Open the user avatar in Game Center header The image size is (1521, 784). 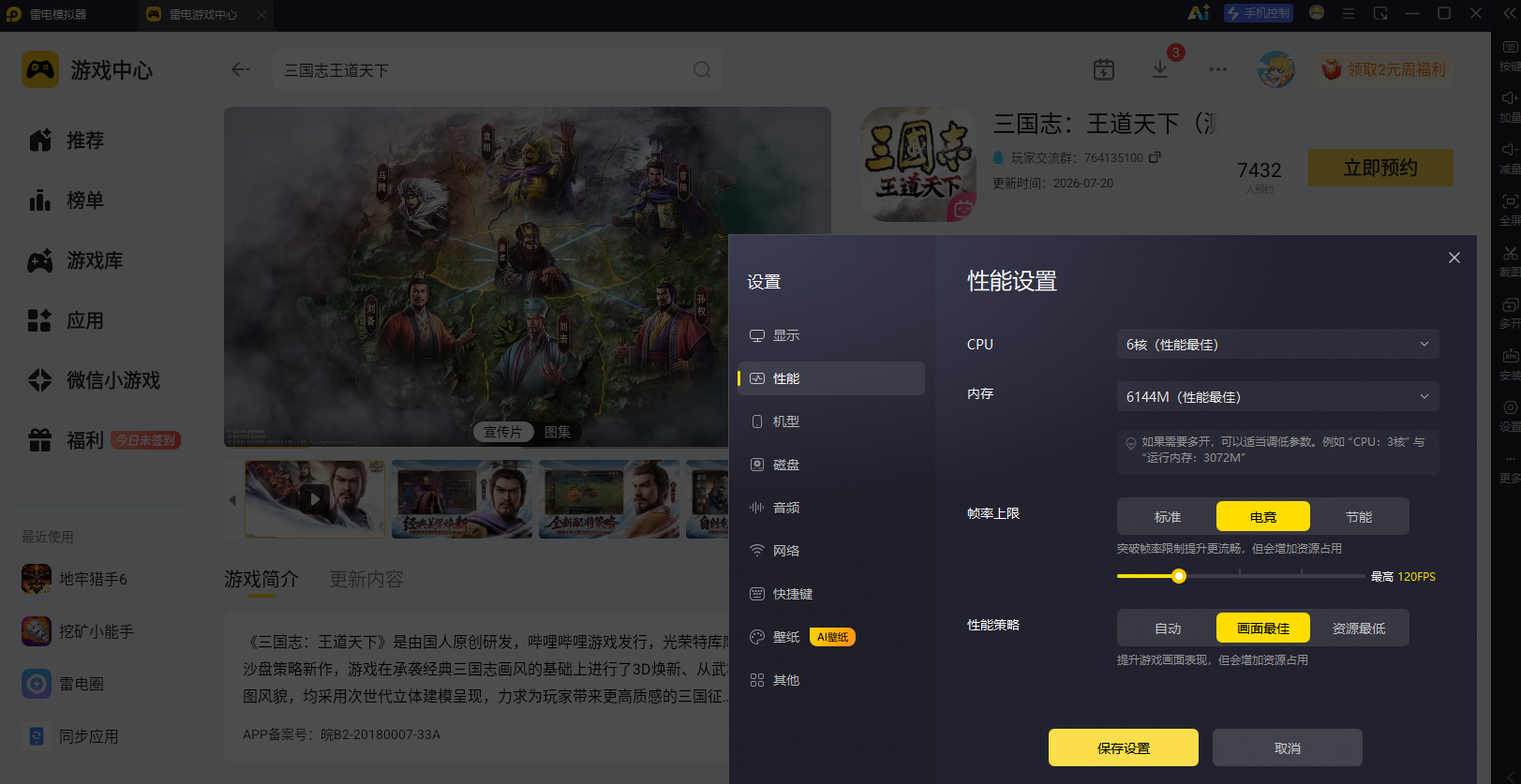pyautogui.click(x=1275, y=69)
